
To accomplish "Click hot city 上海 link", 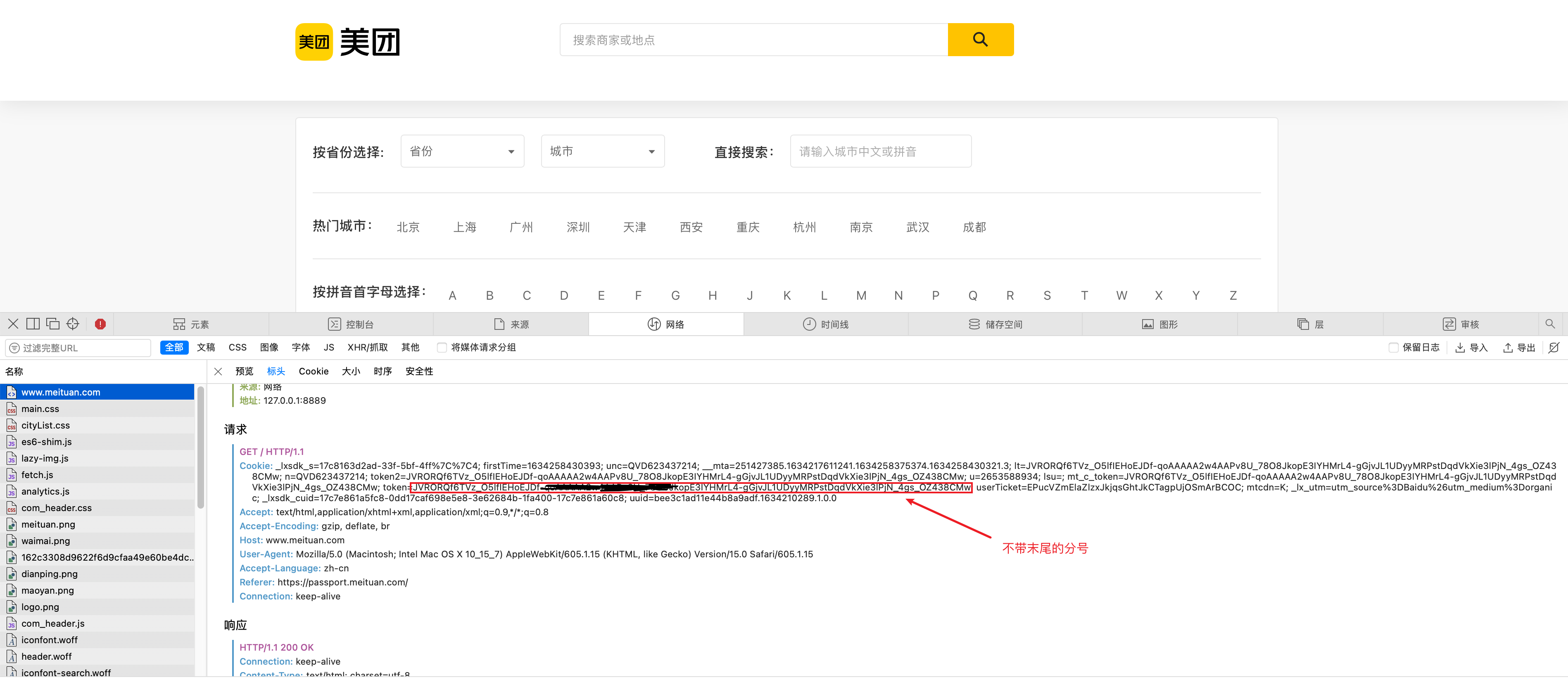I will pyautogui.click(x=464, y=227).
